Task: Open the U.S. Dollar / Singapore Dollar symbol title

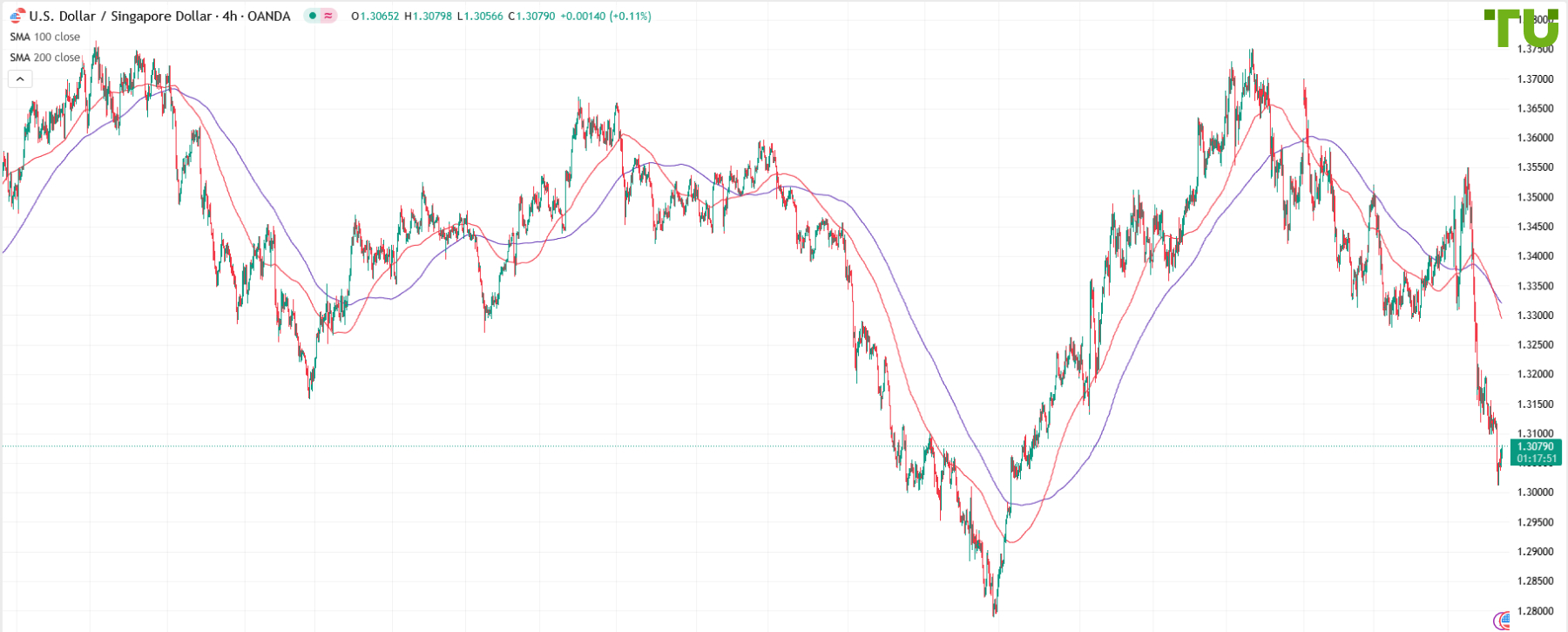Action: pyautogui.click(x=121, y=16)
